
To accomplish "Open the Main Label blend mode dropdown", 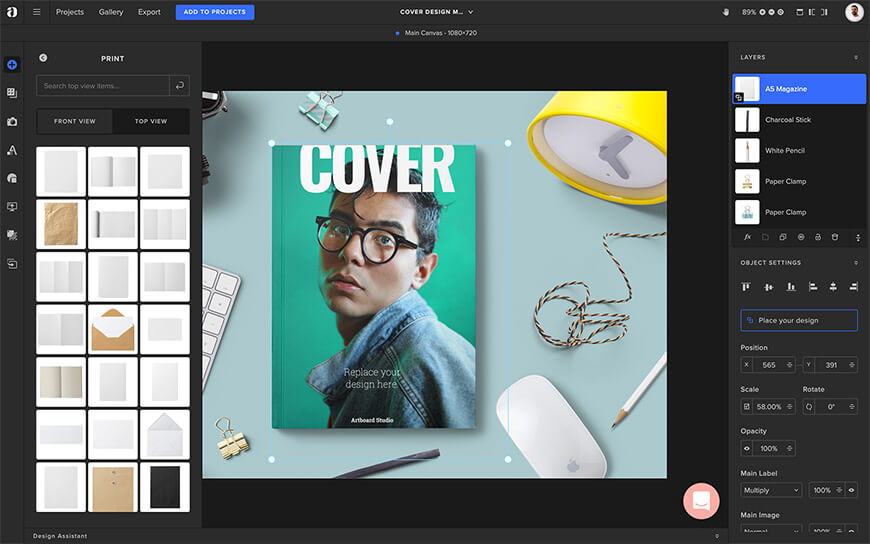I will [771, 490].
